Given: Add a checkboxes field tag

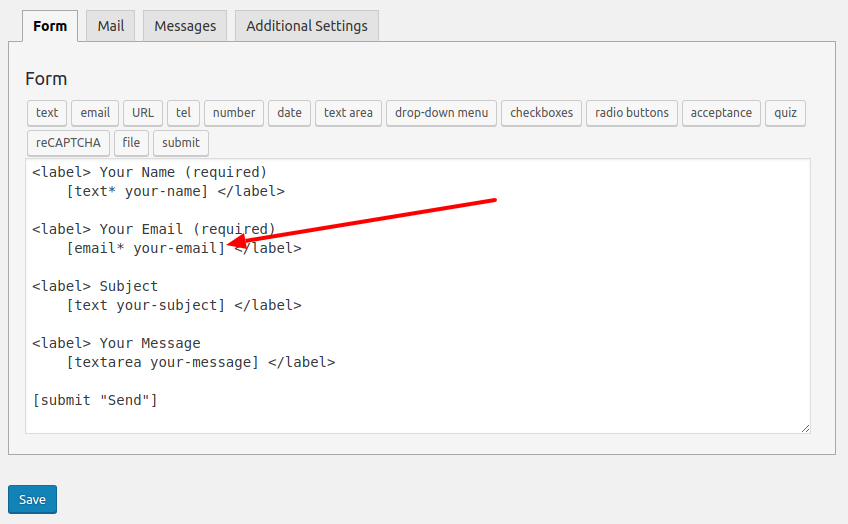Looking at the screenshot, I should click(541, 113).
